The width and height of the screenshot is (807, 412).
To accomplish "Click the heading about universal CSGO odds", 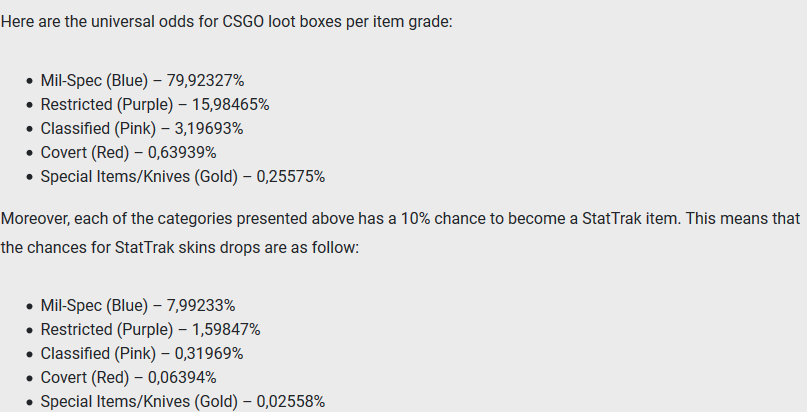I will click(x=226, y=22).
